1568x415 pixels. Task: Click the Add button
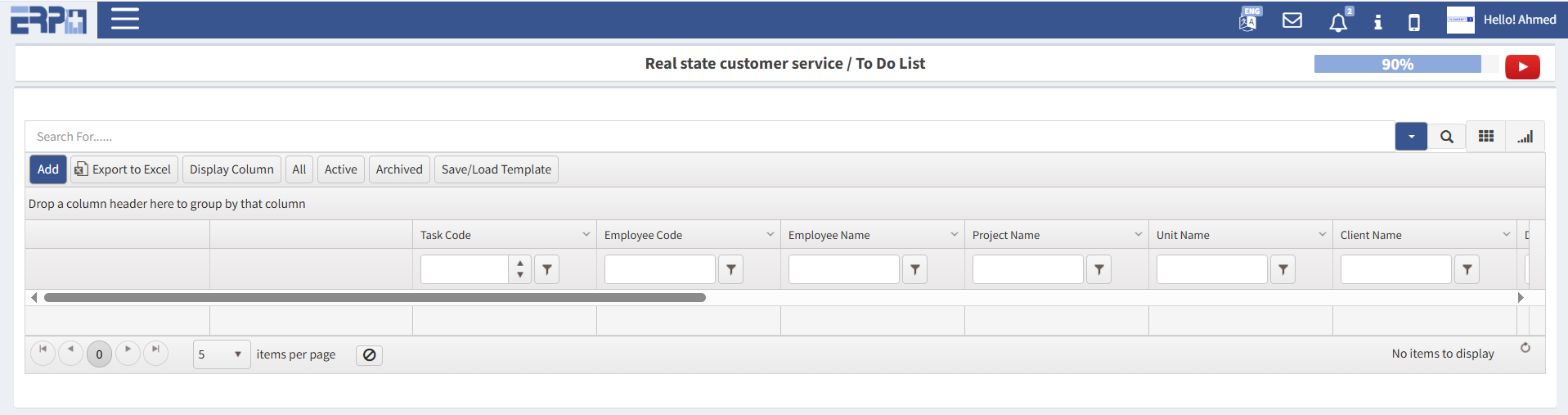pos(48,169)
